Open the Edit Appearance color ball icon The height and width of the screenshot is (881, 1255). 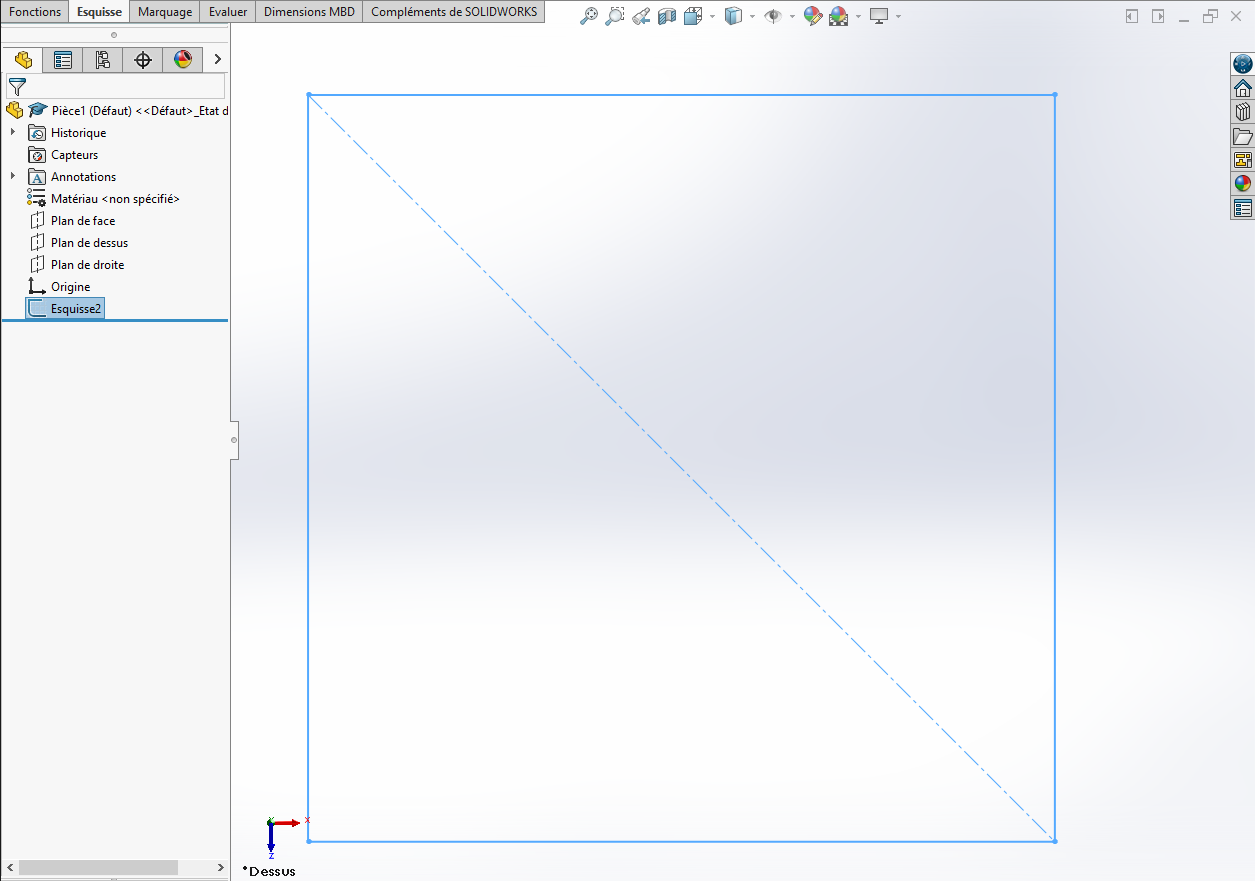pos(812,16)
